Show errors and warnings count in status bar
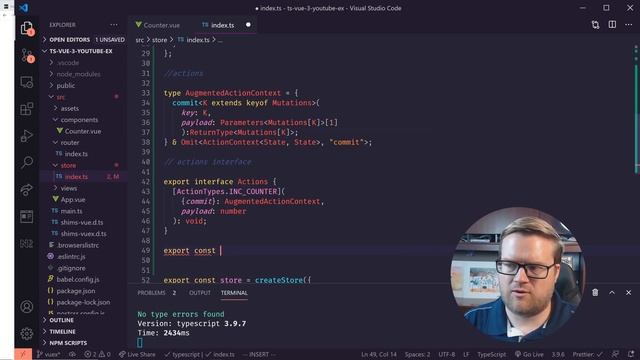 [x=98, y=354]
